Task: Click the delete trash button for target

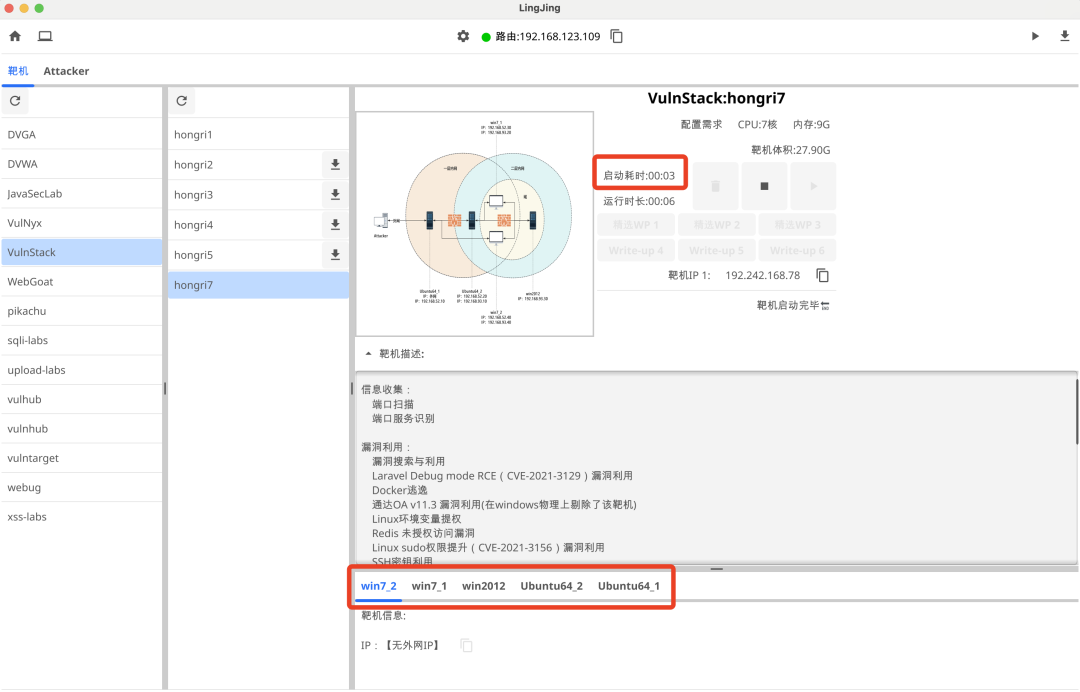Action: pos(716,187)
